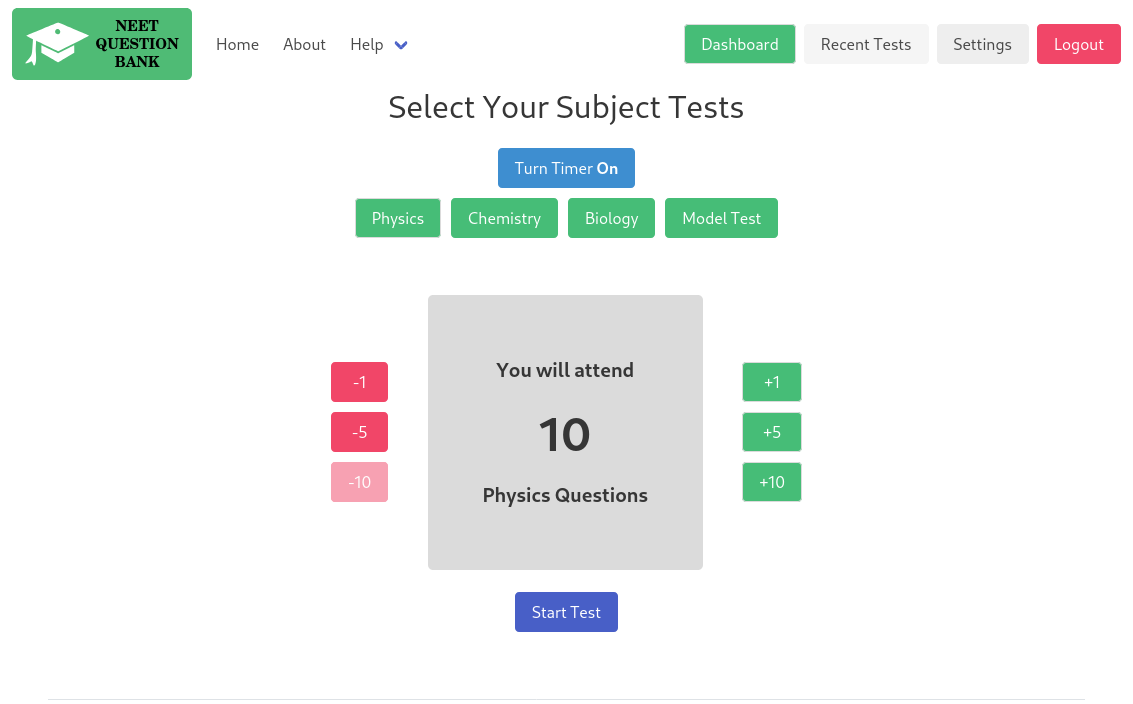Viewport: 1133px width, 704px height.
Task: Decrease question count by 5
Action: (x=359, y=432)
